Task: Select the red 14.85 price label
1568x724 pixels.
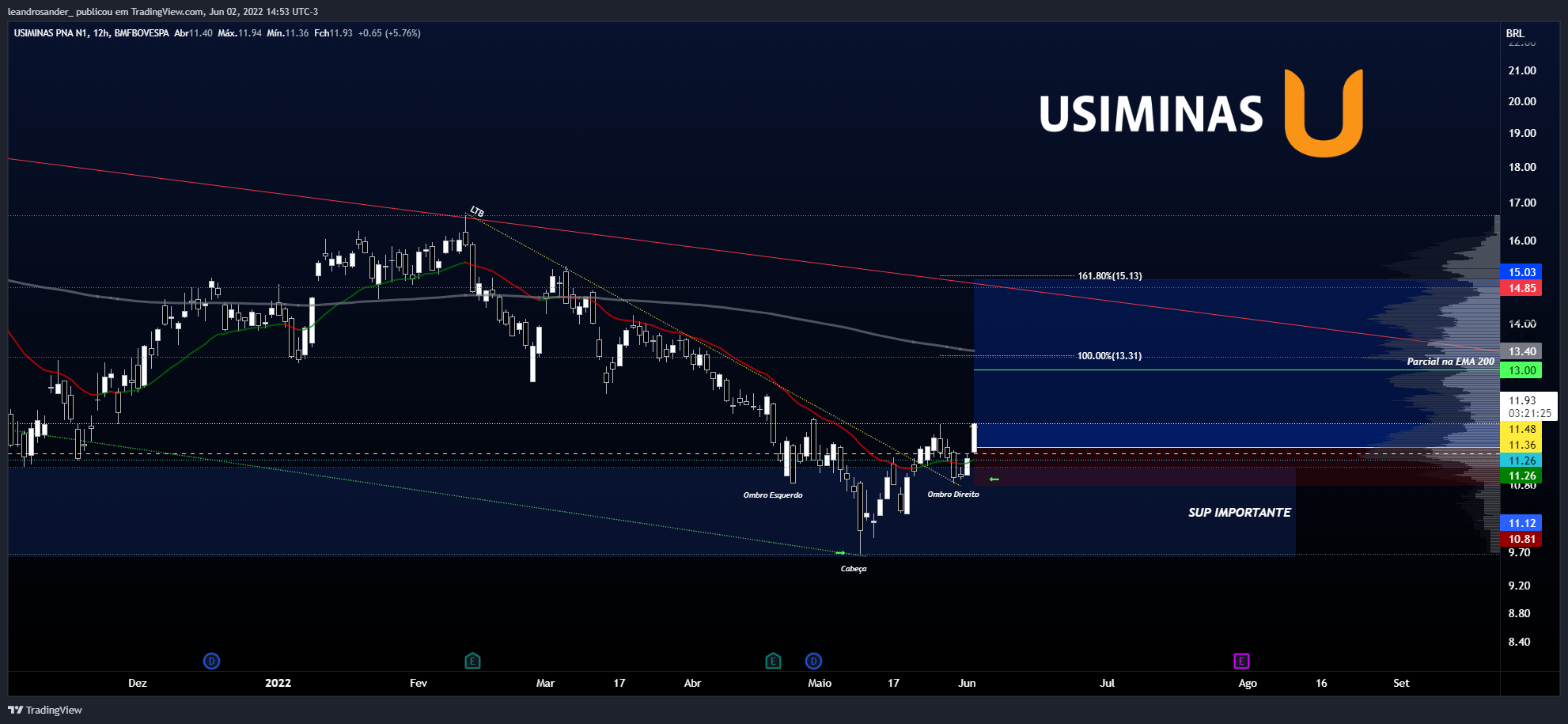Action: [1521, 288]
